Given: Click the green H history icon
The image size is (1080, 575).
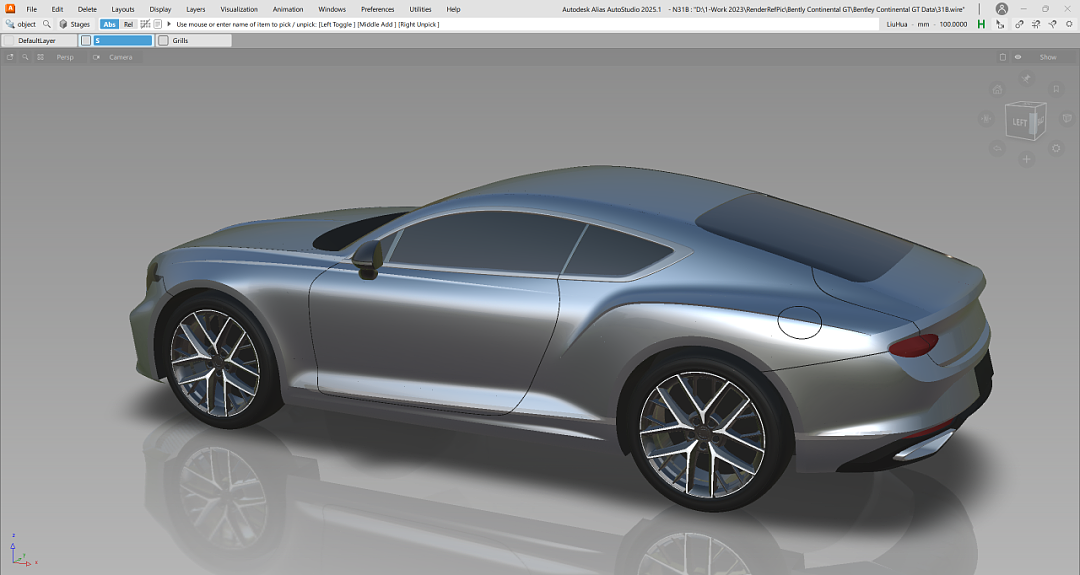Looking at the screenshot, I should point(981,24).
